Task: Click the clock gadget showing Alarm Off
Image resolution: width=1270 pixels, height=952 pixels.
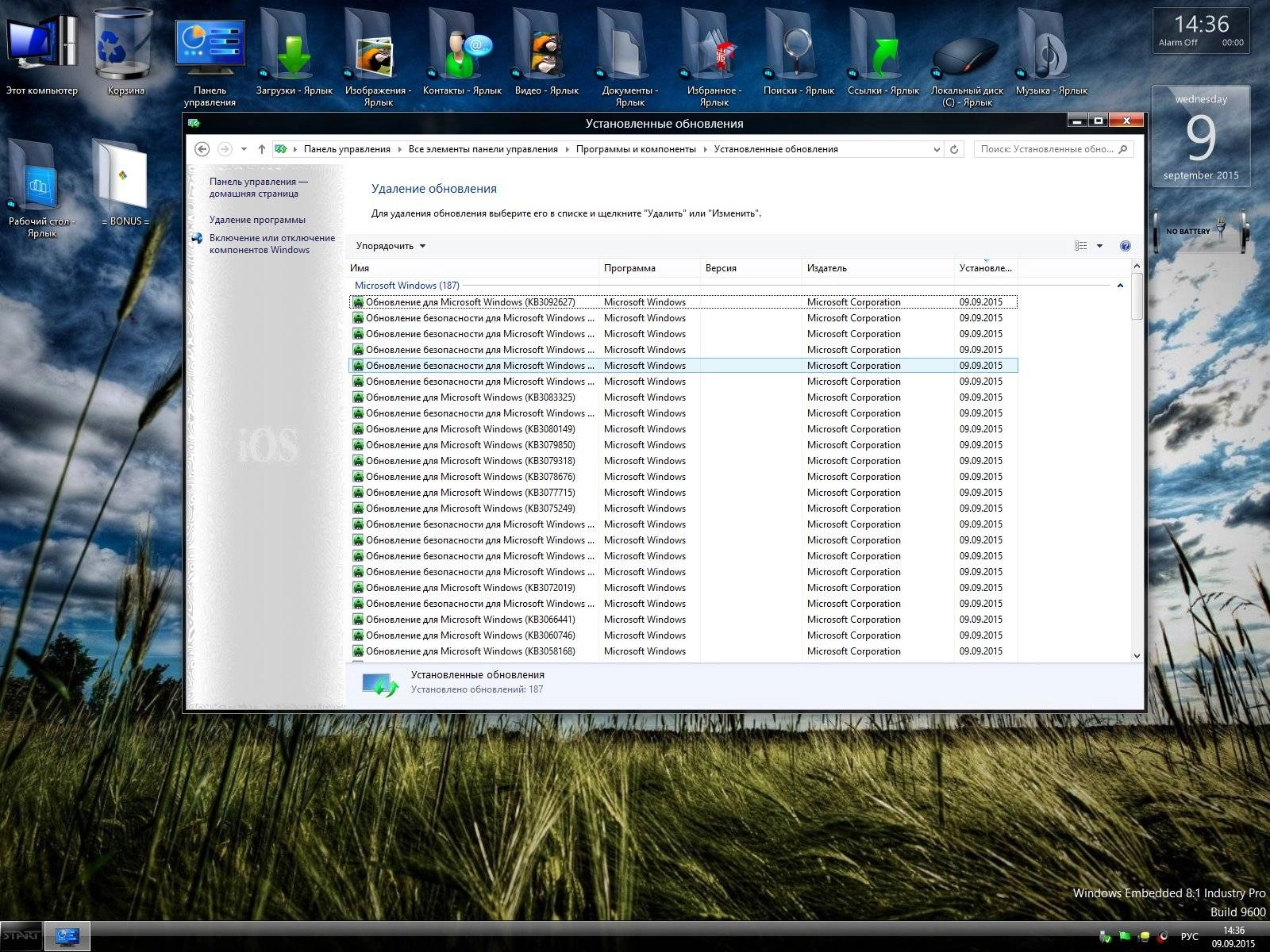Action: tap(1201, 31)
